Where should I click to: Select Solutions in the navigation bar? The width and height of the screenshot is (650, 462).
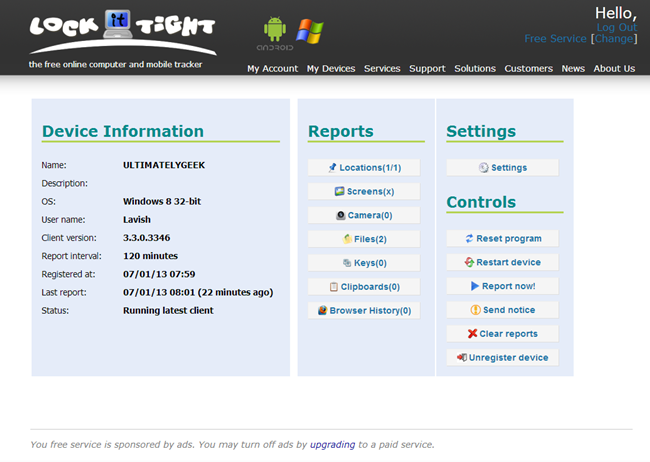[x=475, y=68]
